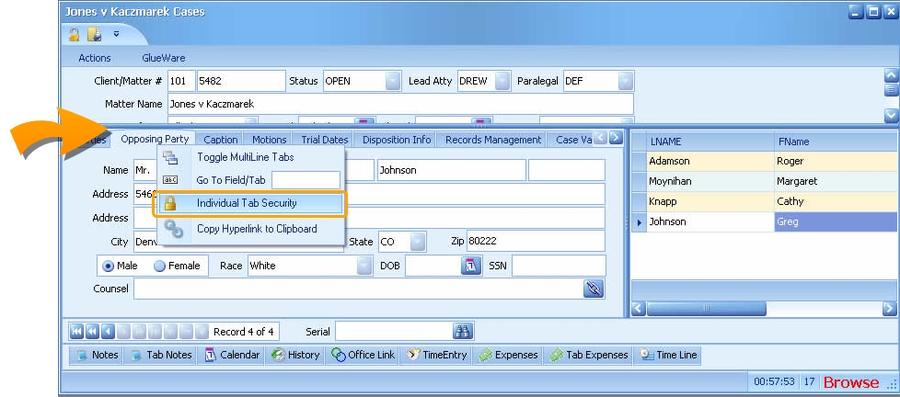Image resolution: width=900 pixels, height=397 pixels.
Task: Click the padlock icon in quick toolbar
Action: pos(74,34)
